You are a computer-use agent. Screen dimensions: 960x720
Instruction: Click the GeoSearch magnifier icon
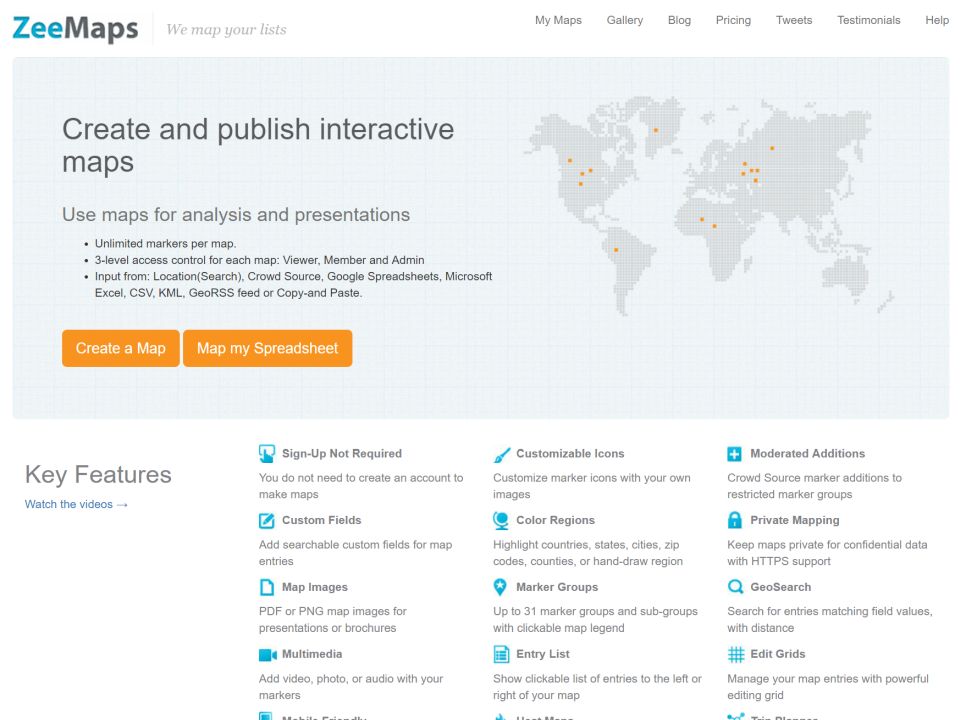point(735,587)
